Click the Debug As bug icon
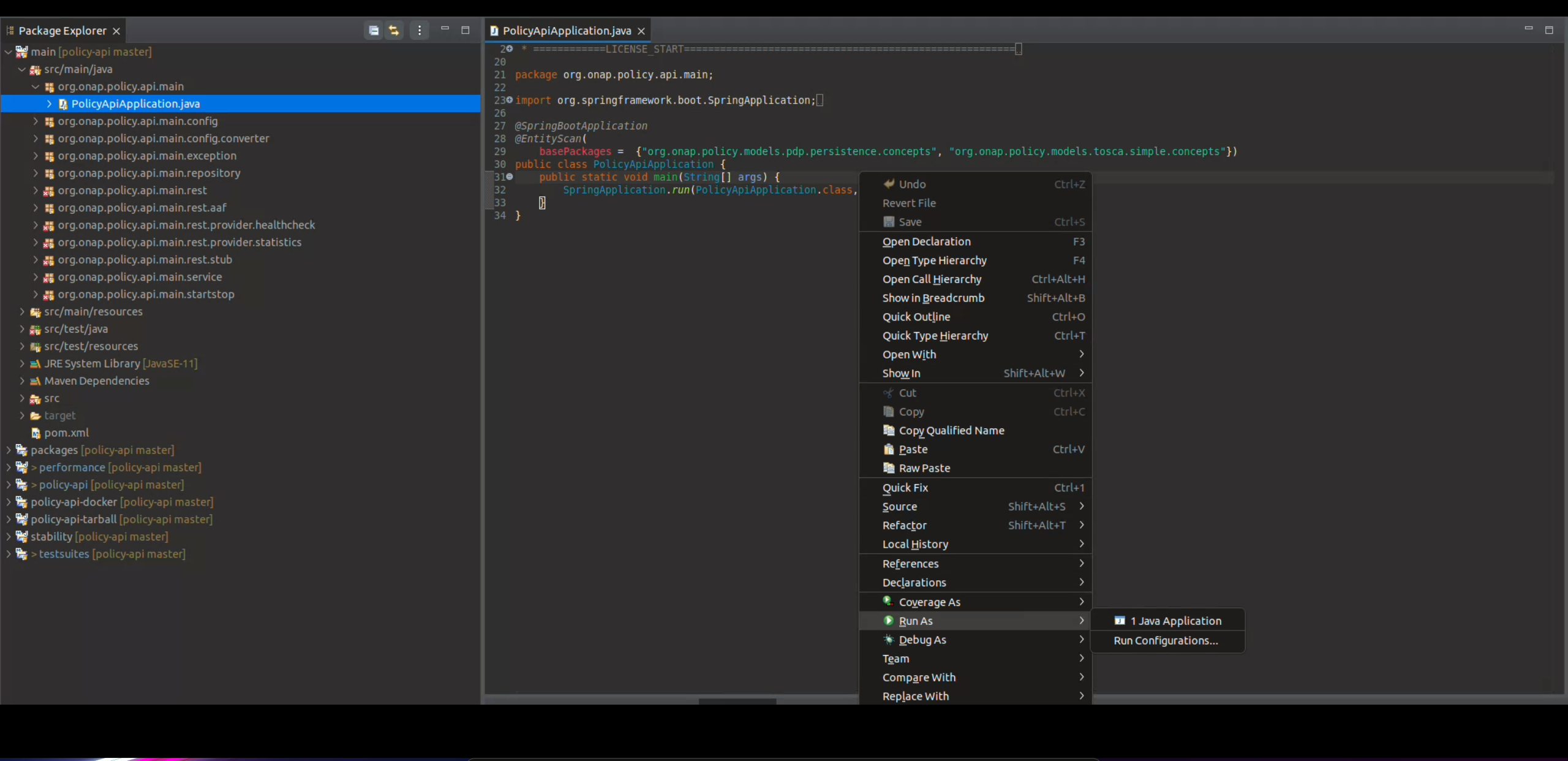Viewport: 1568px width, 761px height. (889, 640)
